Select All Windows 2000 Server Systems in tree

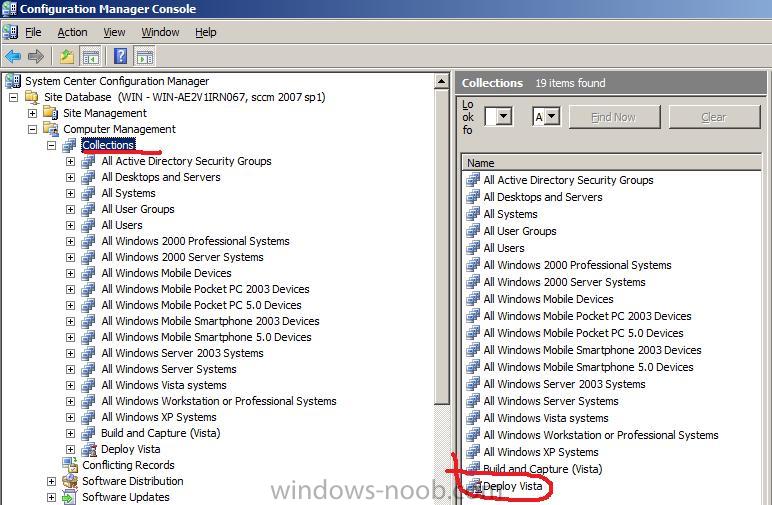point(182,257)
